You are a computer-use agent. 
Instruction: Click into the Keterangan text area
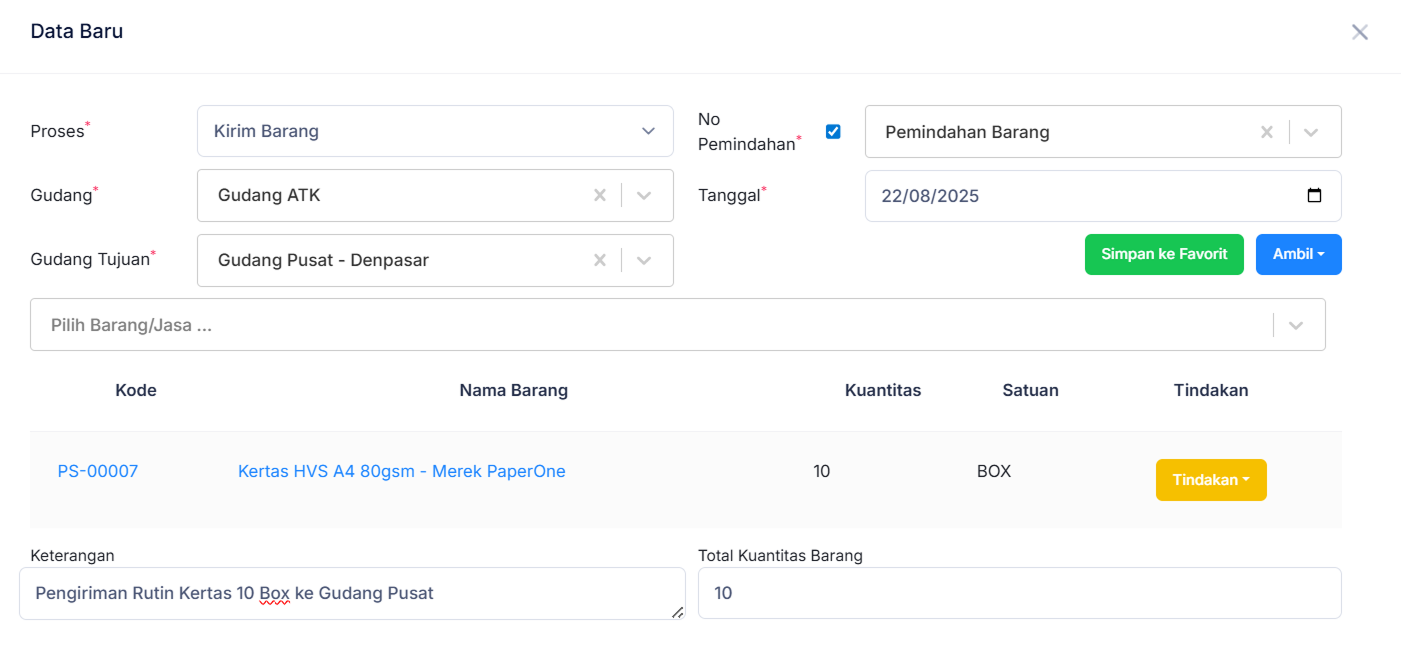[350, 593]
